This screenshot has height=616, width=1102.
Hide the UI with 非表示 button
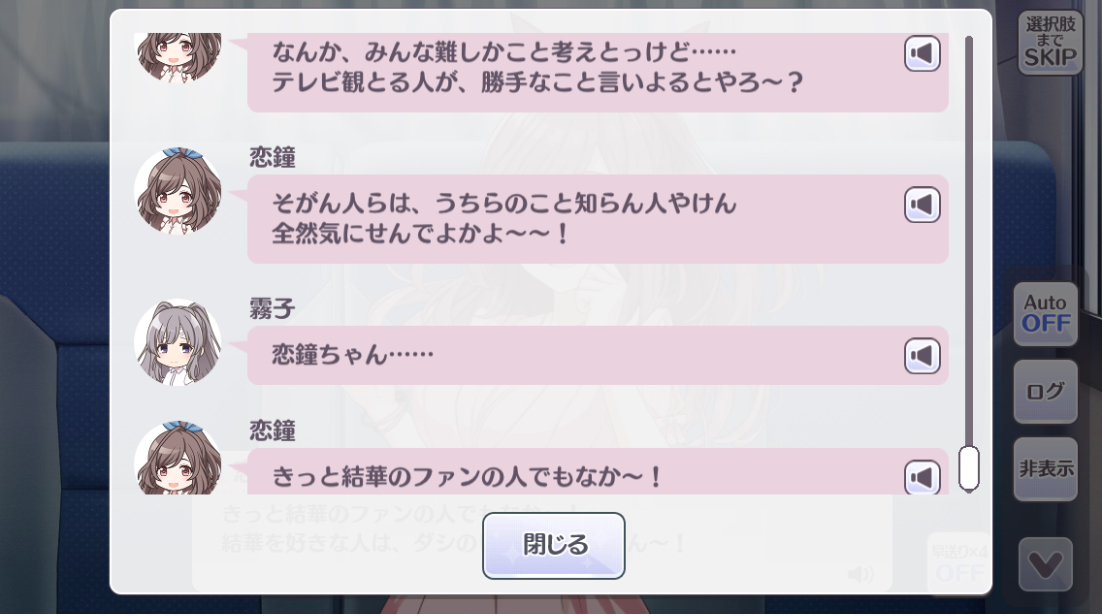coord(1046,469)
